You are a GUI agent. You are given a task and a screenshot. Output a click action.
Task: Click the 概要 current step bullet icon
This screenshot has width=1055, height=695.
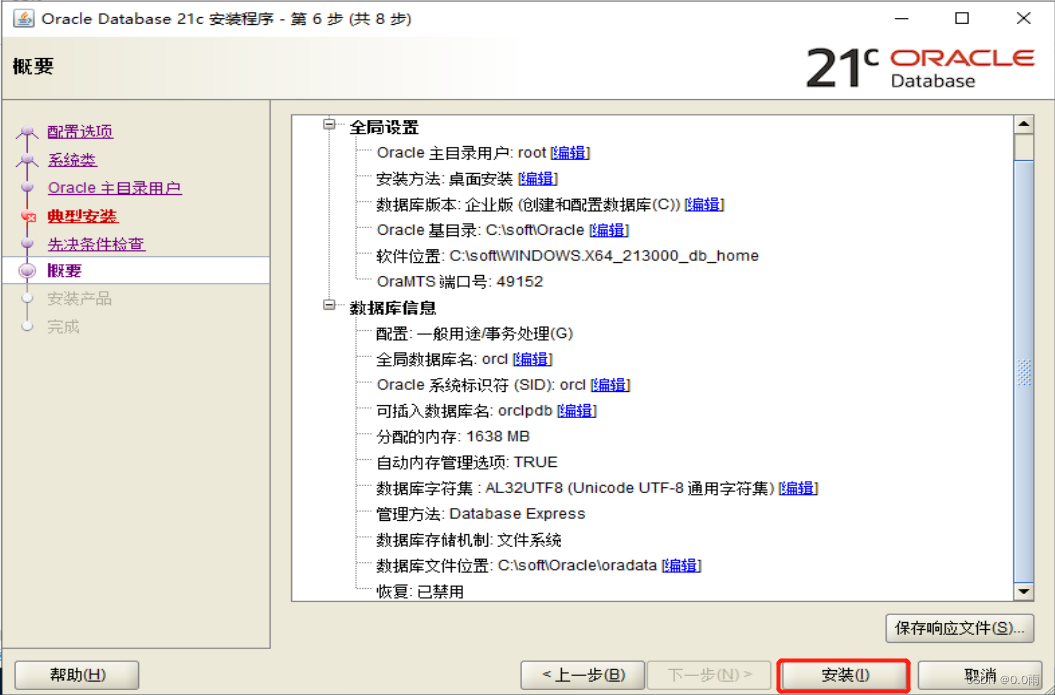(x=28, y=271)
